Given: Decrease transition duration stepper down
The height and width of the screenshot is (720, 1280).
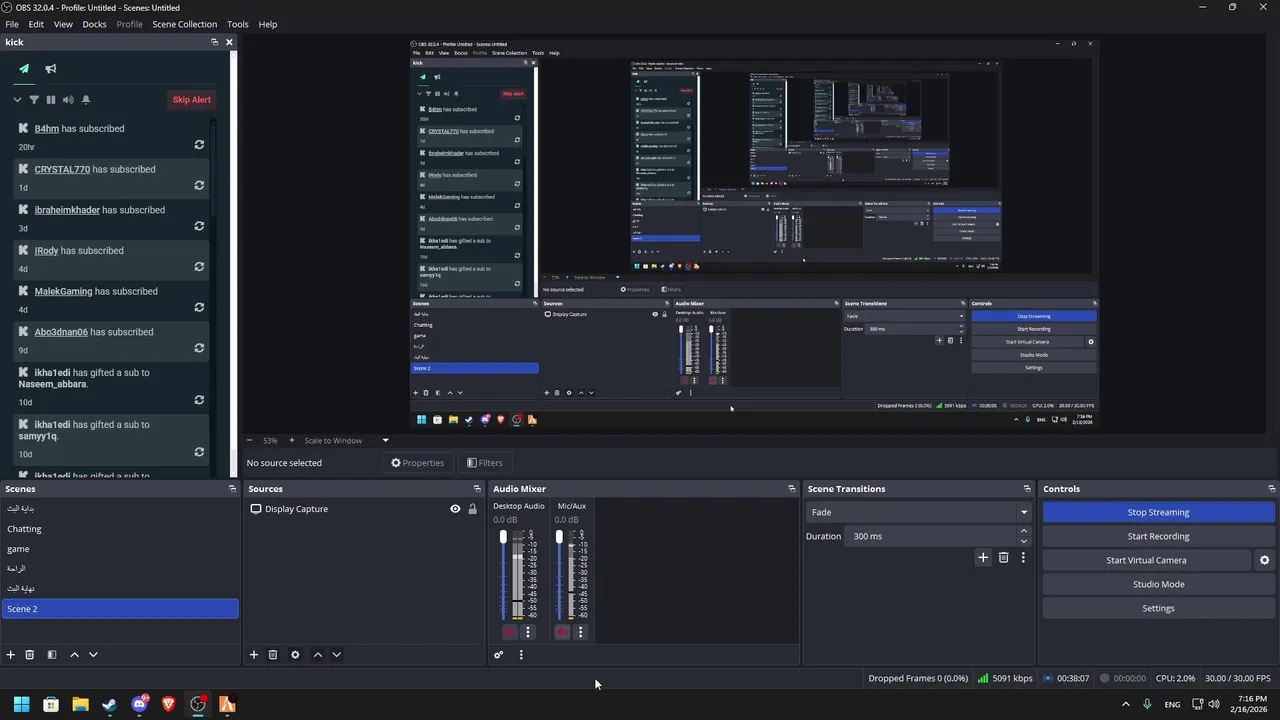Looking at the screenshot, I should (1023, 541).
